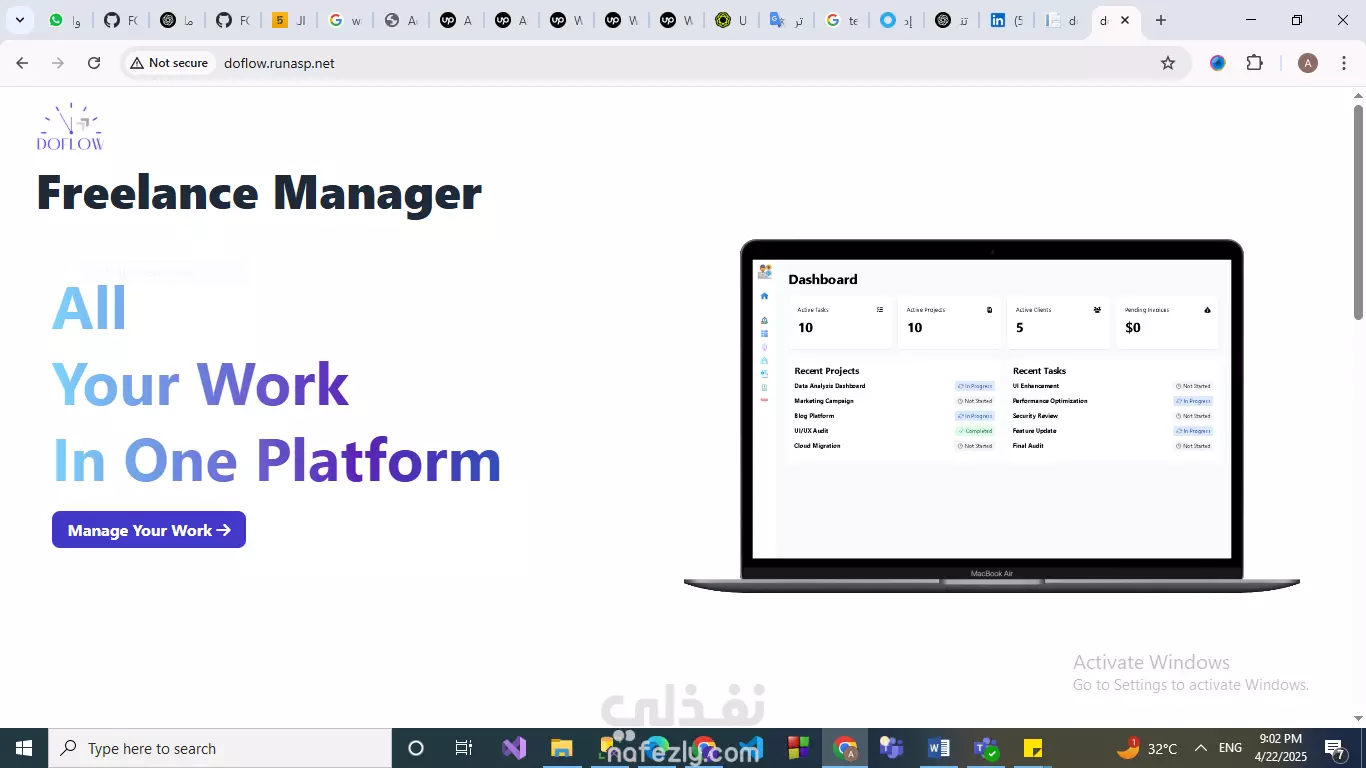The width and height of the screenshot is (1366, 768).
Task: Close the active doflow tab
Action: pos(1125,20)
